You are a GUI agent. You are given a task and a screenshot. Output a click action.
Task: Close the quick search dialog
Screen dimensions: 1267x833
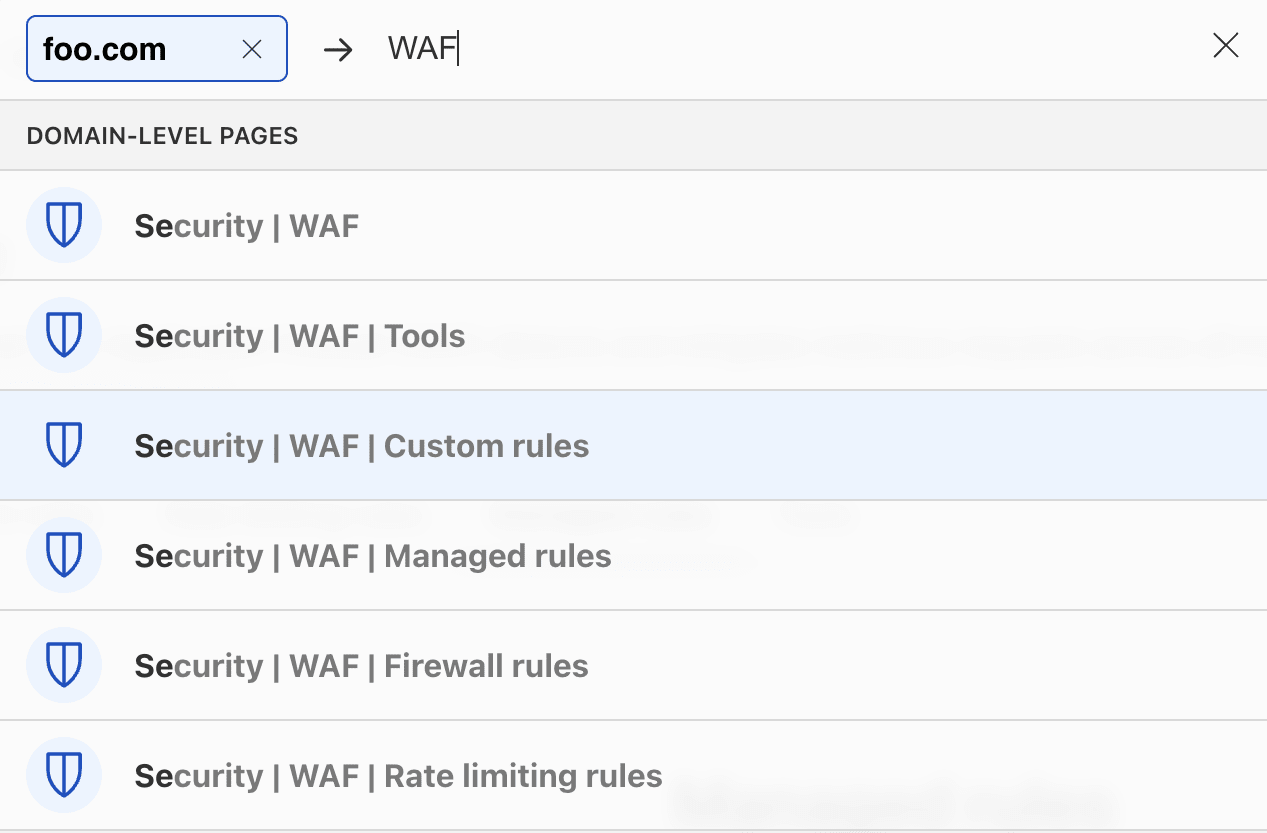click(1225, 46)
